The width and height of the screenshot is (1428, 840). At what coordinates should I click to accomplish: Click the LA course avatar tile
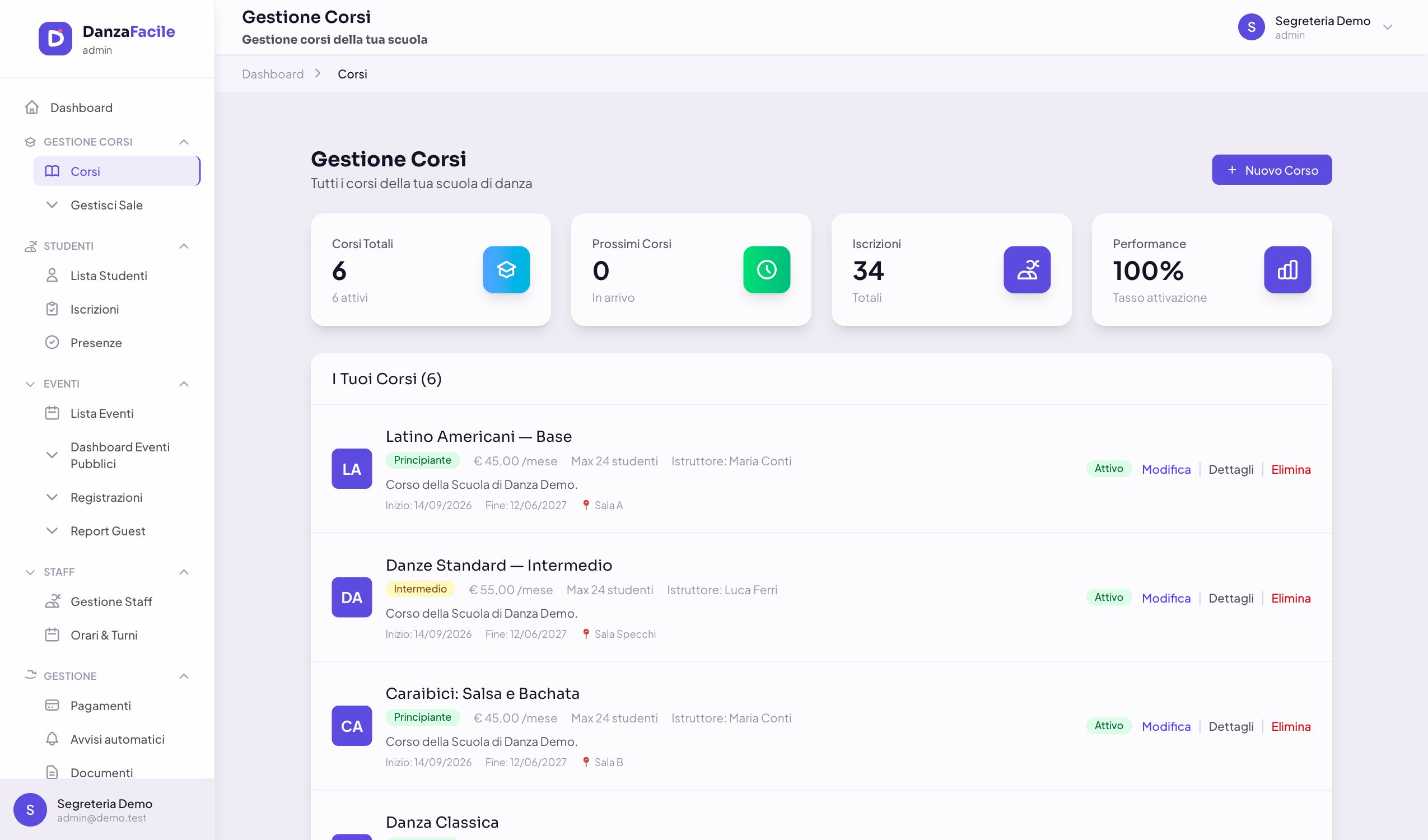pos(351,469)
